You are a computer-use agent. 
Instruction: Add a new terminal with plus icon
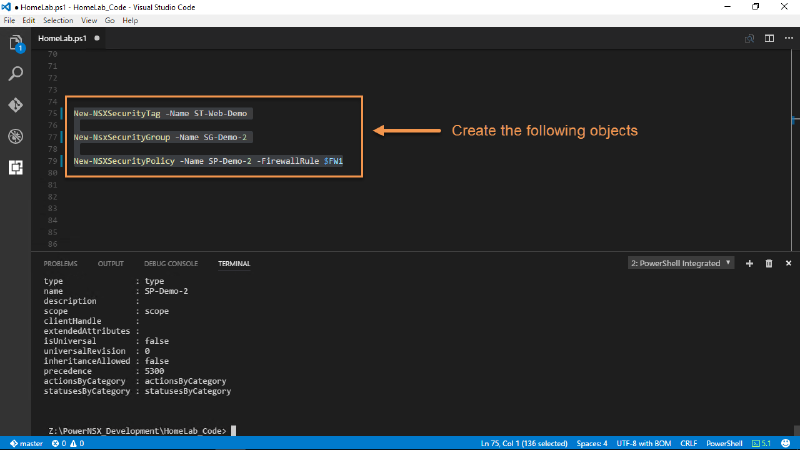(749, 263)
